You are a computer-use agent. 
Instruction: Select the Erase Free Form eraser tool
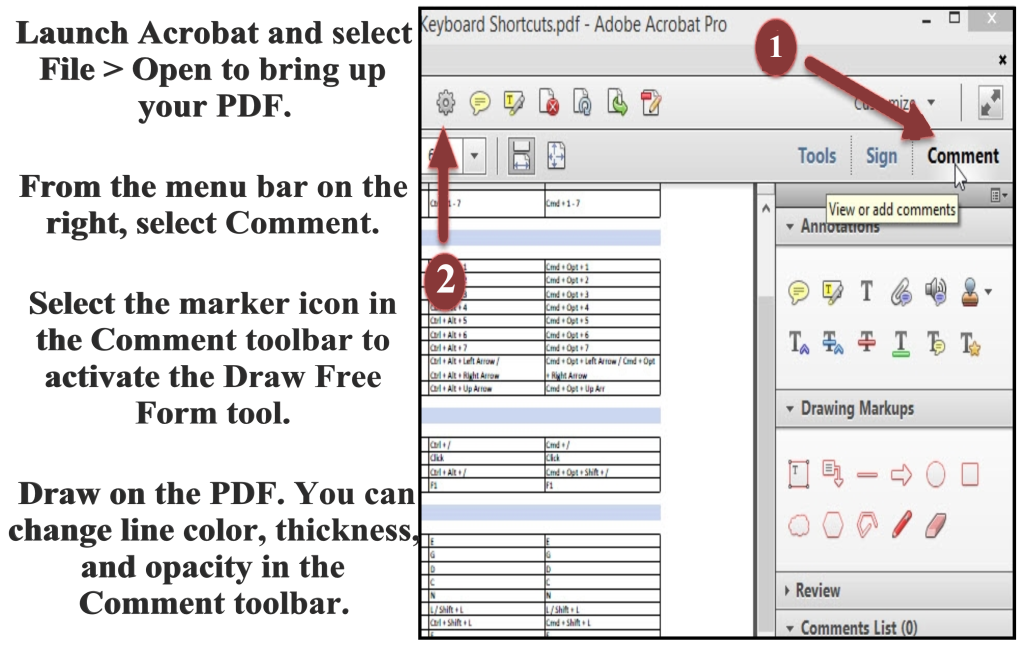pyautogui.click(x=936, y=525)
